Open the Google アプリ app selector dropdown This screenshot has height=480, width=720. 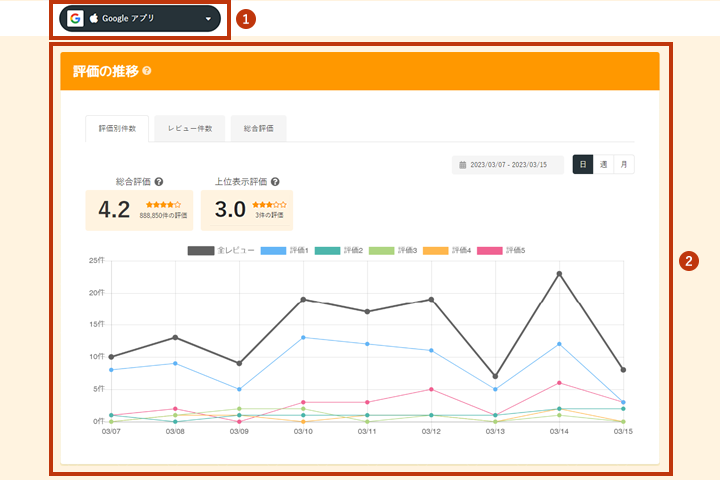click(x=140, y=18)
